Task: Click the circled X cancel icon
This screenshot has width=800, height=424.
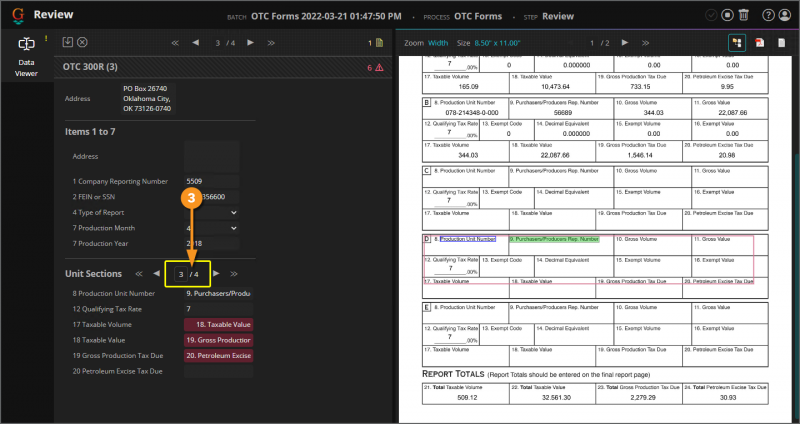Action: point(82,42)
